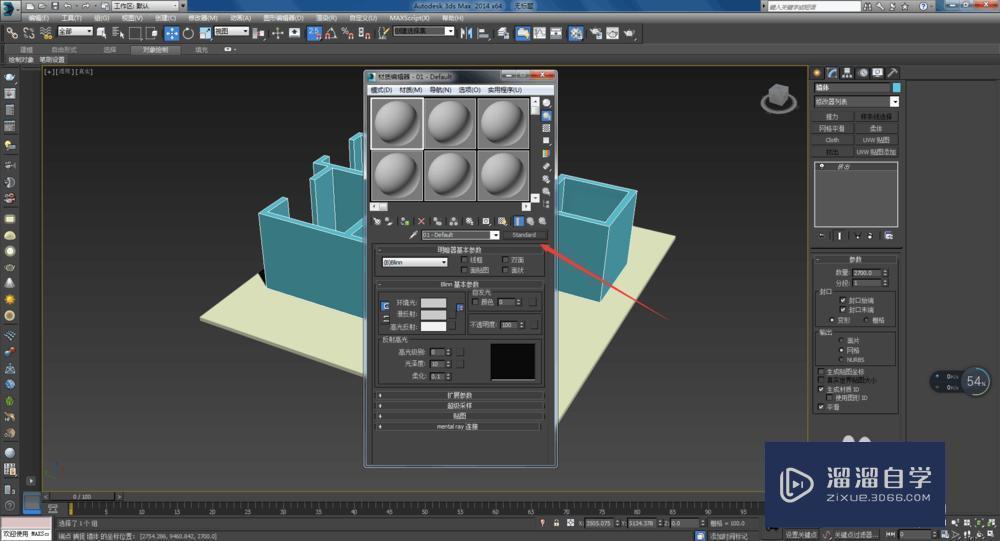1000x541 pixels.
Task: Open the 模式(D) menu in Material Editor
Action: (x=381, y=90)
